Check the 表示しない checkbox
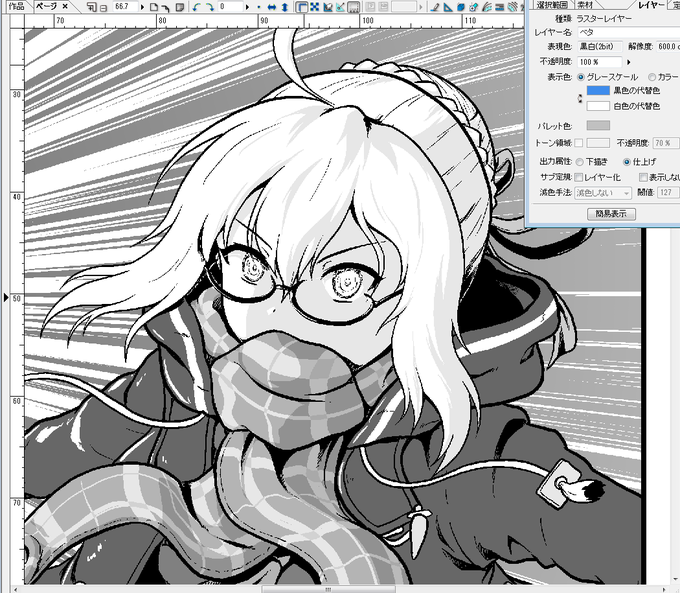 (643, 177)
